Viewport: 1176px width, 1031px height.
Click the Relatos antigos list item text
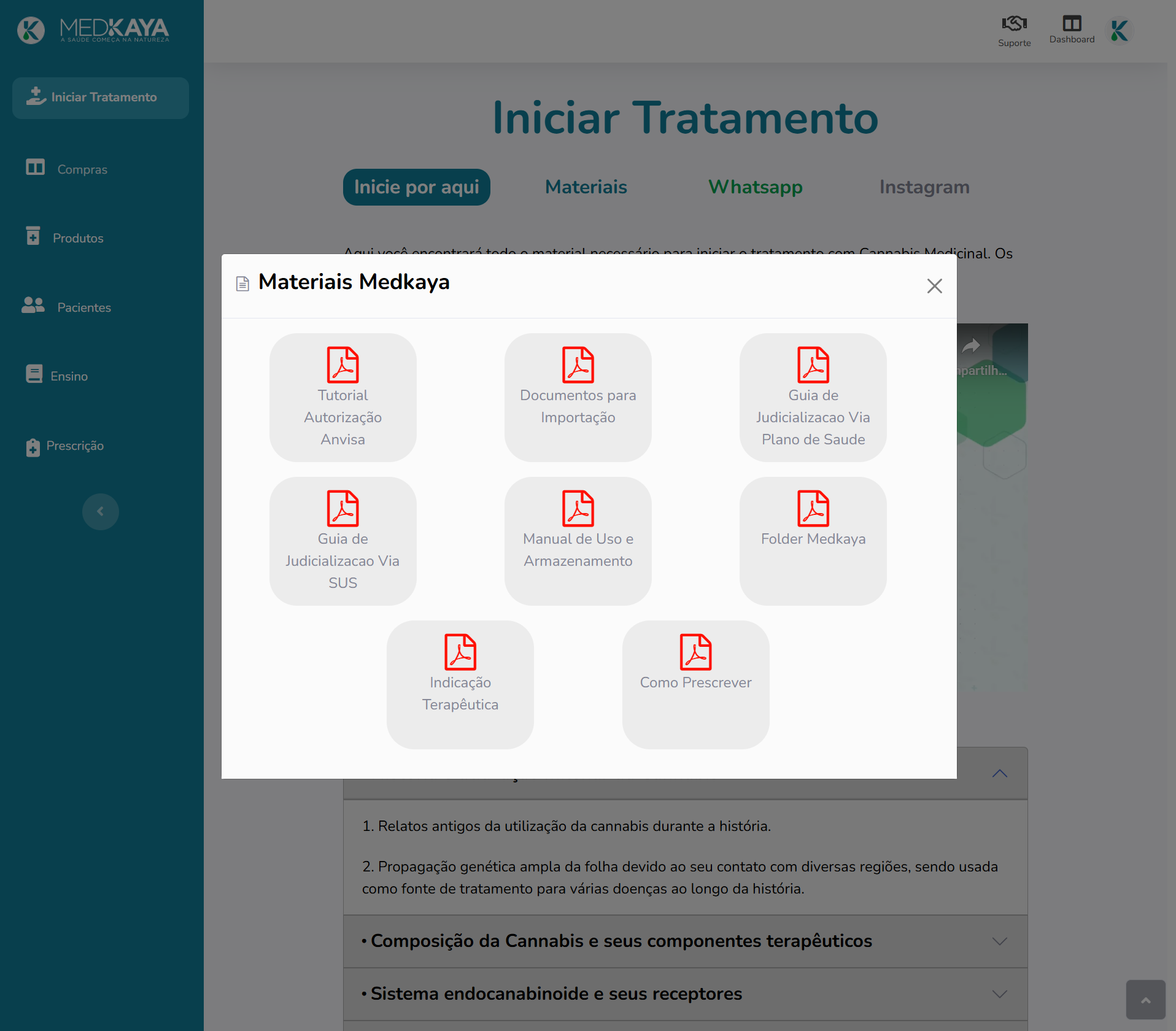click(567, 826)
